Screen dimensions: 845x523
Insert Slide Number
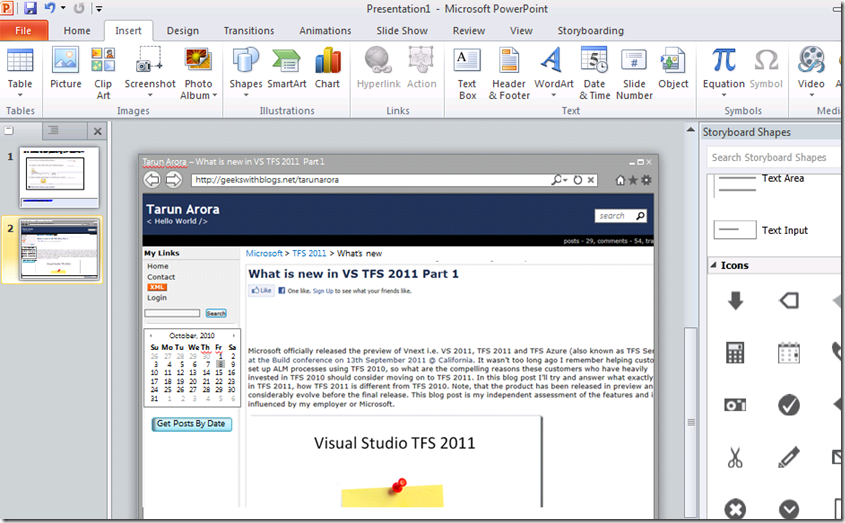(x=634, y=73)
